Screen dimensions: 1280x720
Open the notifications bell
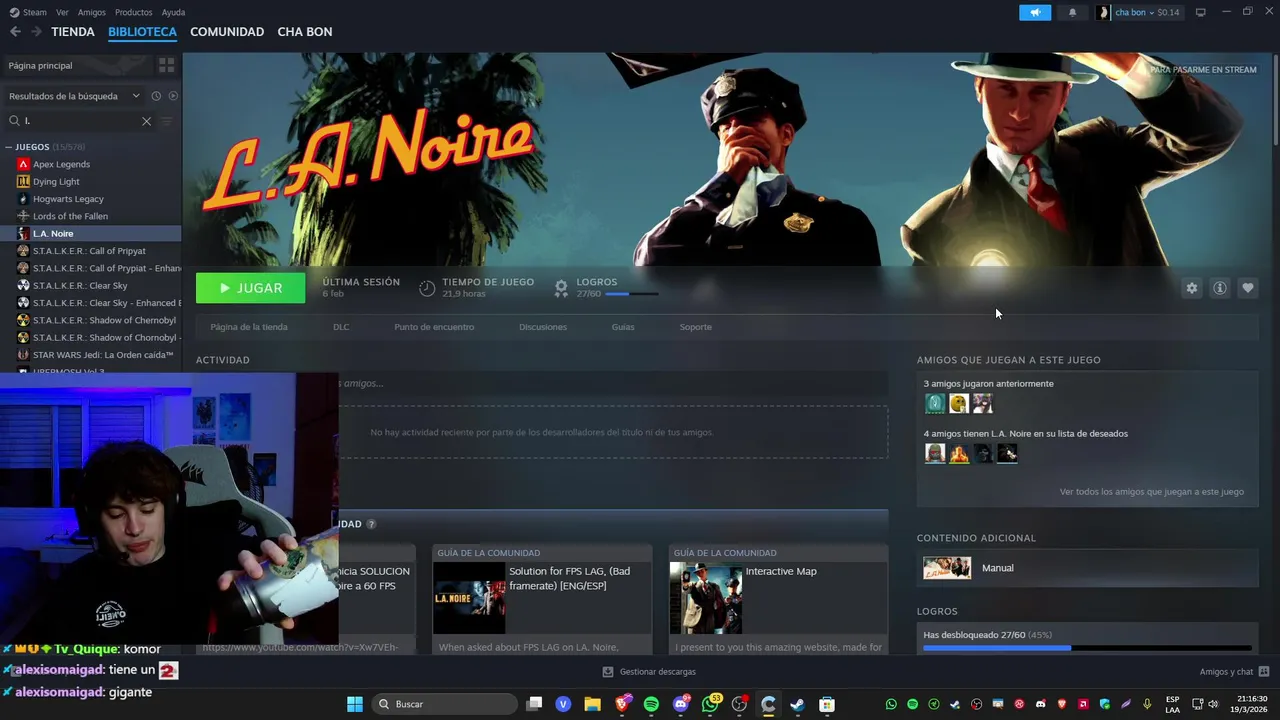(x=1072, y=12)
